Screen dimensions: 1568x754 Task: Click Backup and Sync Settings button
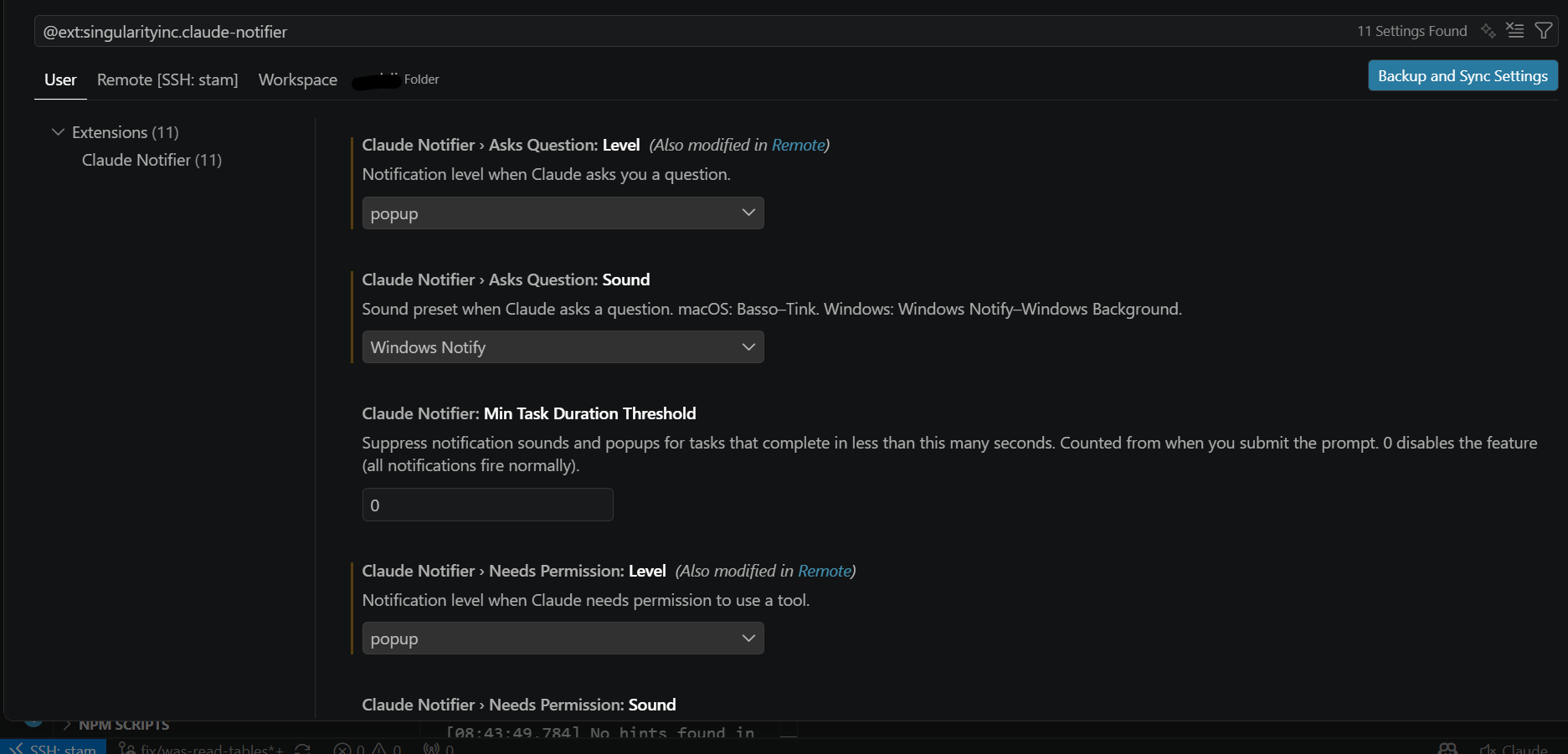[1463, 75]
